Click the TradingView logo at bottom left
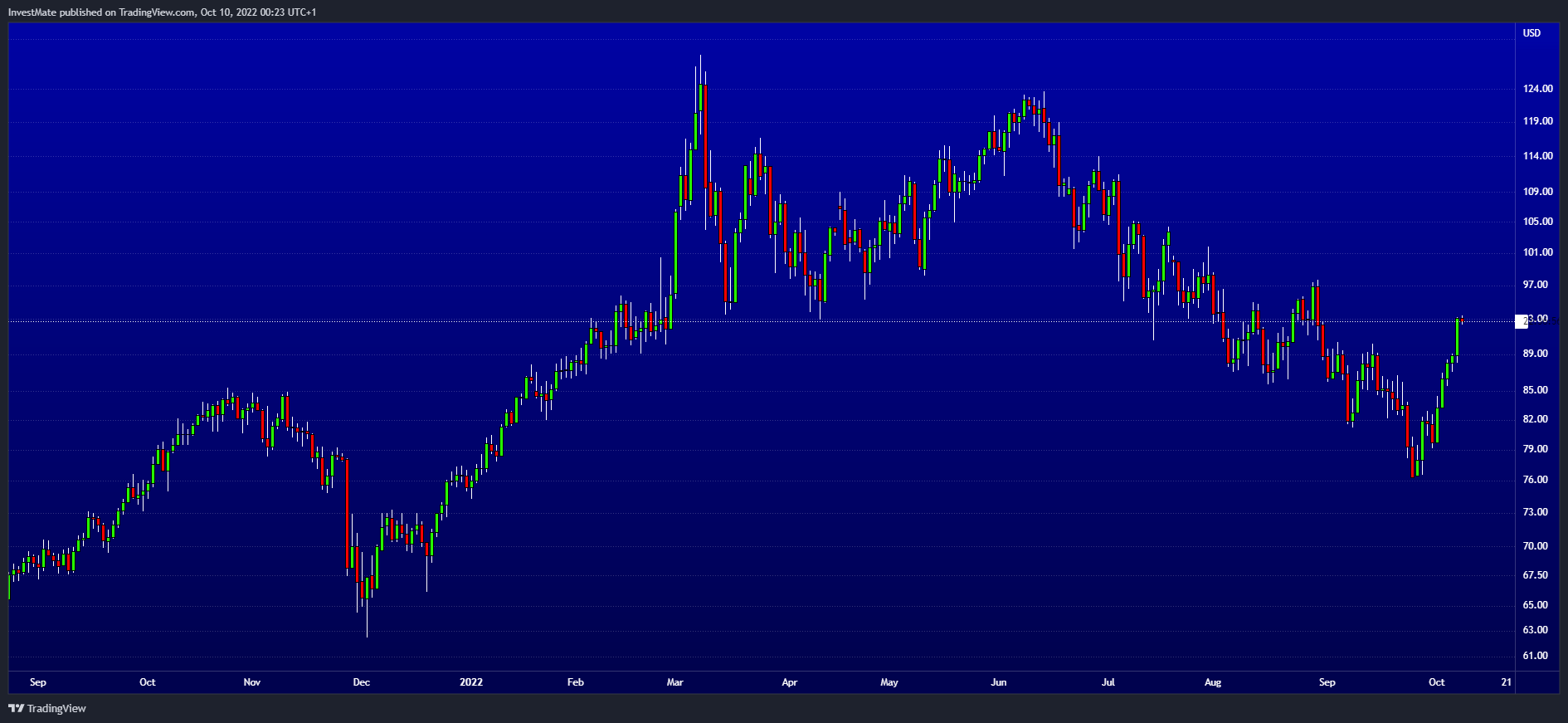The image size is (1568, 723). [x=47, y=708]
